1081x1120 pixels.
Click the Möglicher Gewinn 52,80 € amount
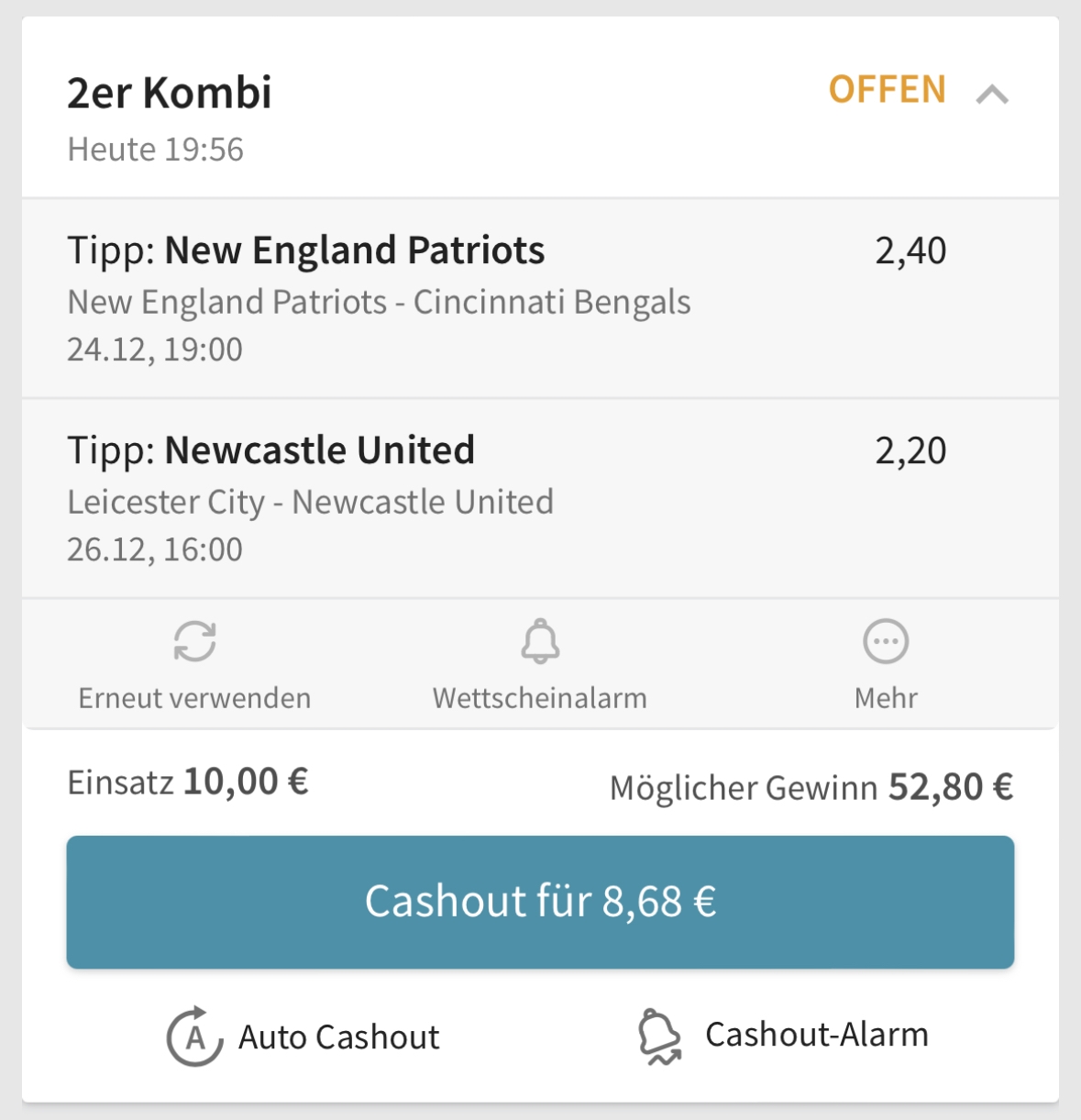pyautogui.click(x=951, y=787)
